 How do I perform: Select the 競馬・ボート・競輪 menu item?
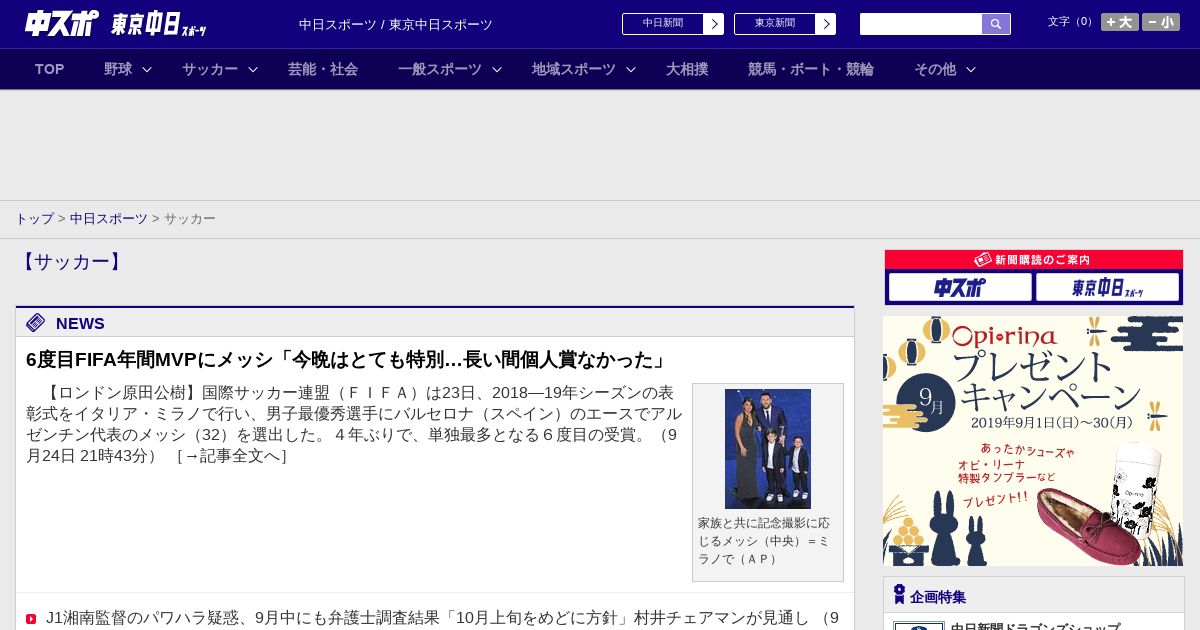click(811, 69)
